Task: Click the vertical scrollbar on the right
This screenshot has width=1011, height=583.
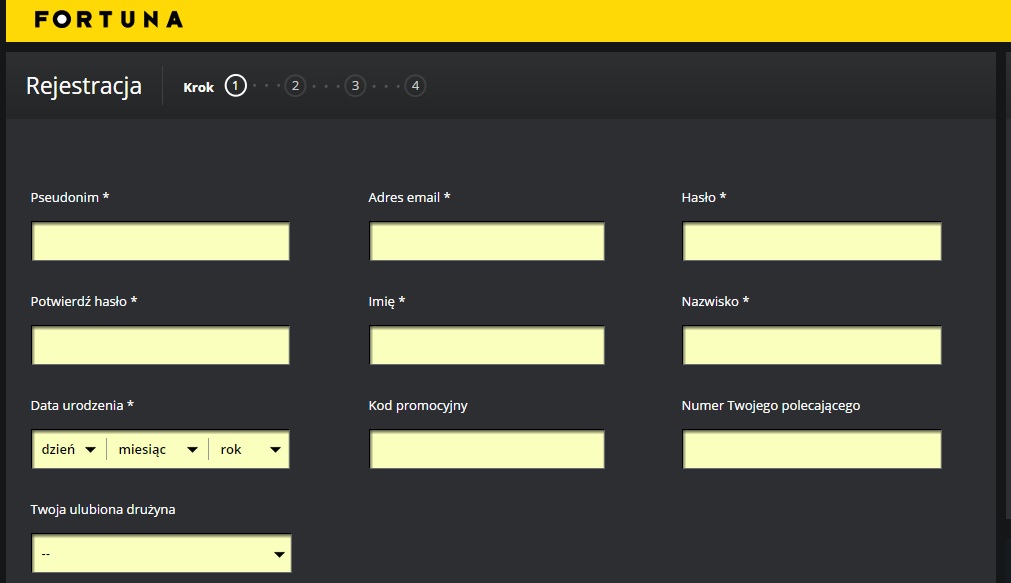Action: click(1005, 300)
